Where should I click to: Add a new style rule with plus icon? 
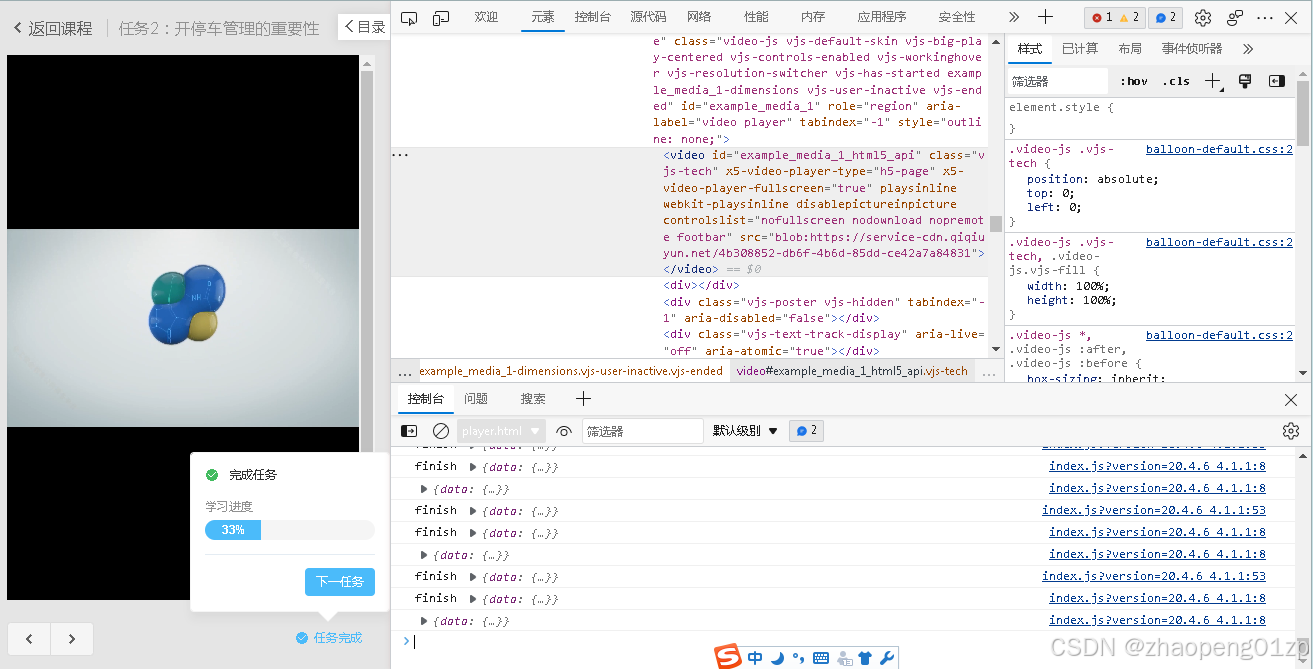pyautogui.click(x=1212, y=81)
